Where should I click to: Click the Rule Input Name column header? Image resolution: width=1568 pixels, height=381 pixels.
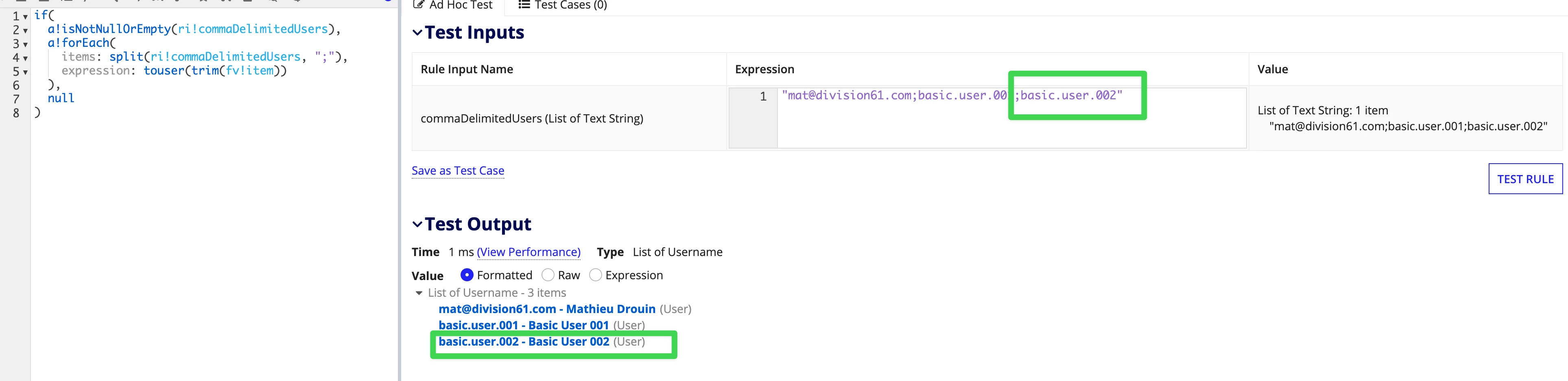467,69
